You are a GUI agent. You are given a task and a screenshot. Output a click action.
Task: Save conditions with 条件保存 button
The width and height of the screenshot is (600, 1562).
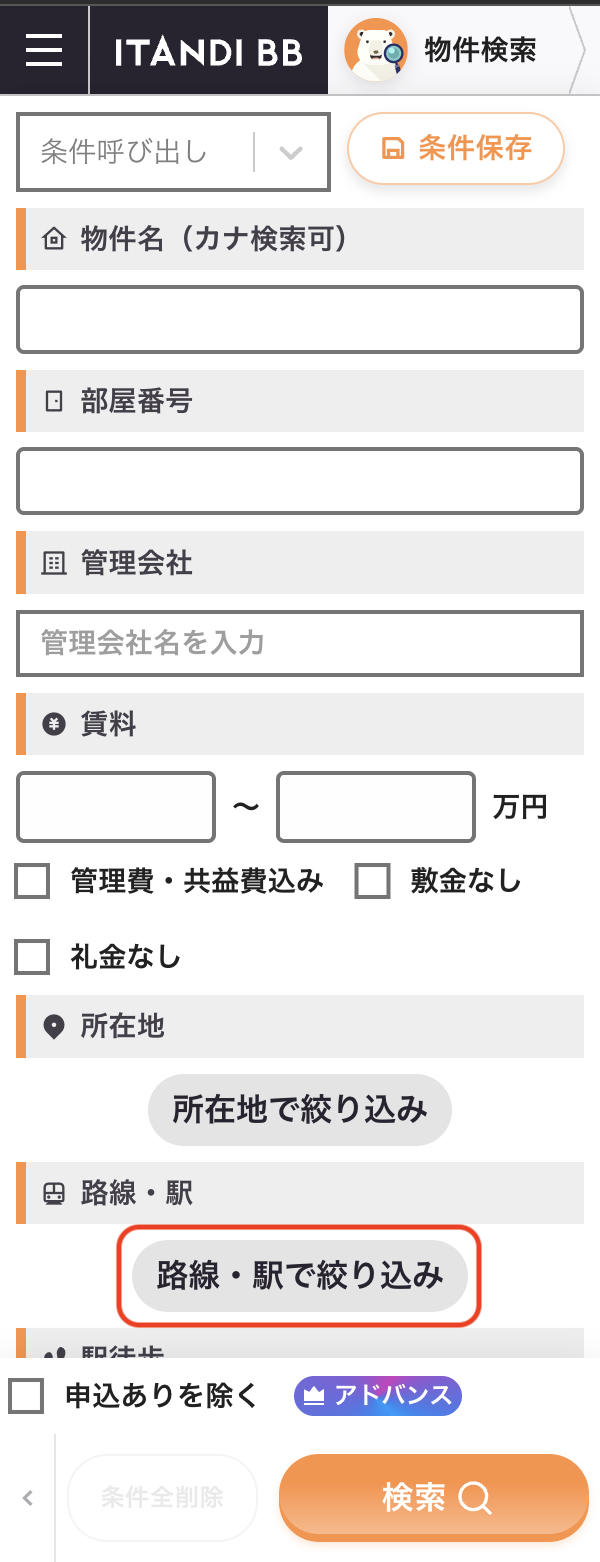(456, 150)
